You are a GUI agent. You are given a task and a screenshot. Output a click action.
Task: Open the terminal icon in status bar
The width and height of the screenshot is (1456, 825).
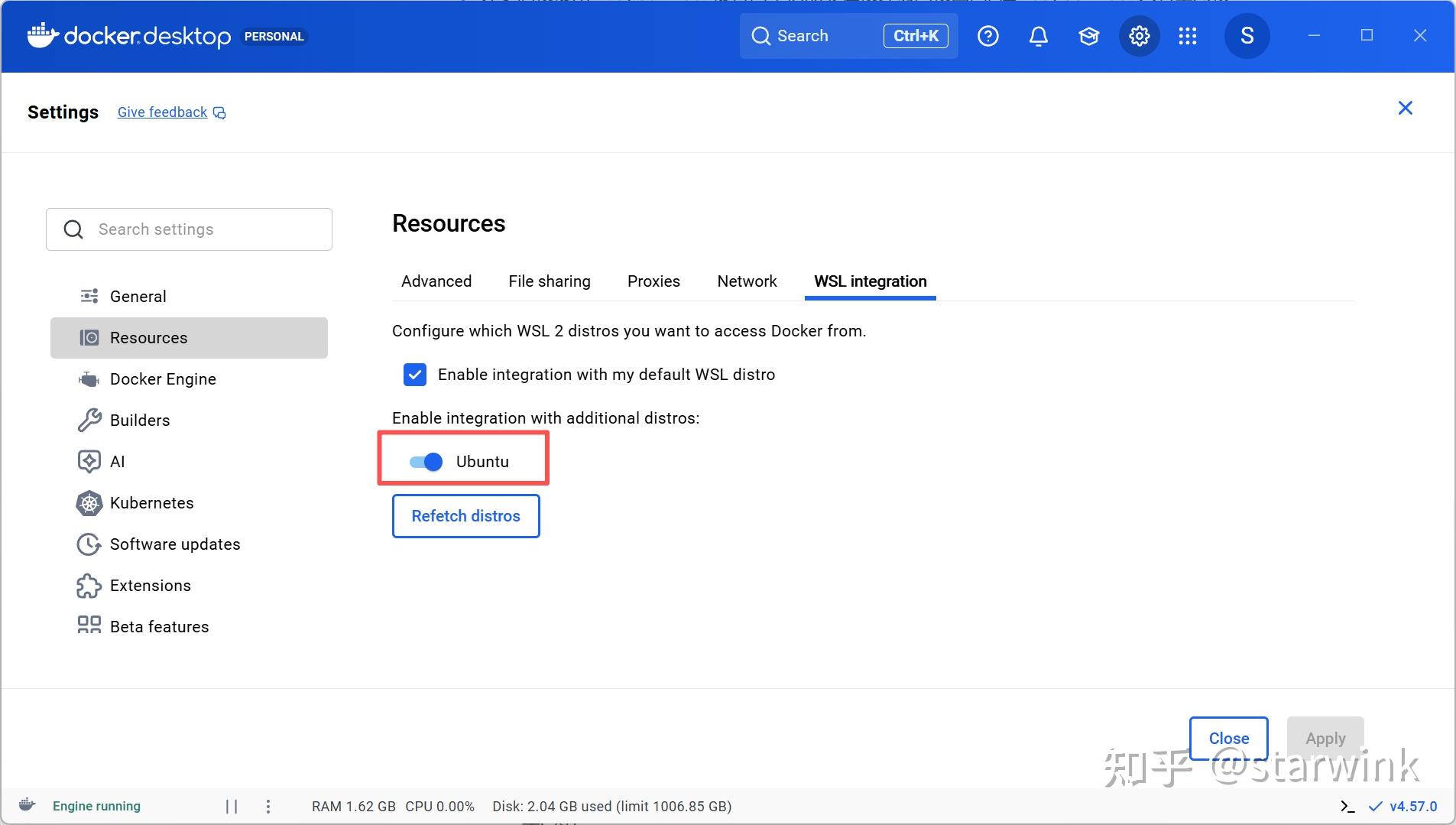[1347, 807]
